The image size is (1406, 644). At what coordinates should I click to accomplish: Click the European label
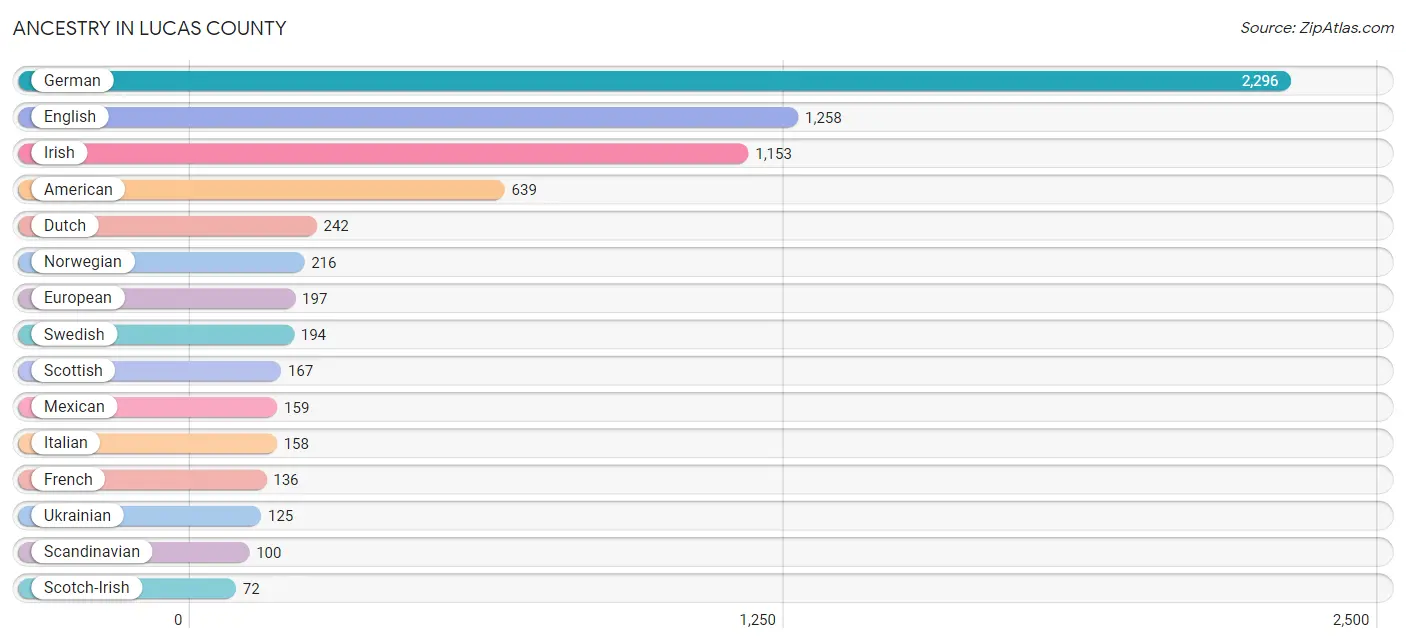[x=78, y=298]
